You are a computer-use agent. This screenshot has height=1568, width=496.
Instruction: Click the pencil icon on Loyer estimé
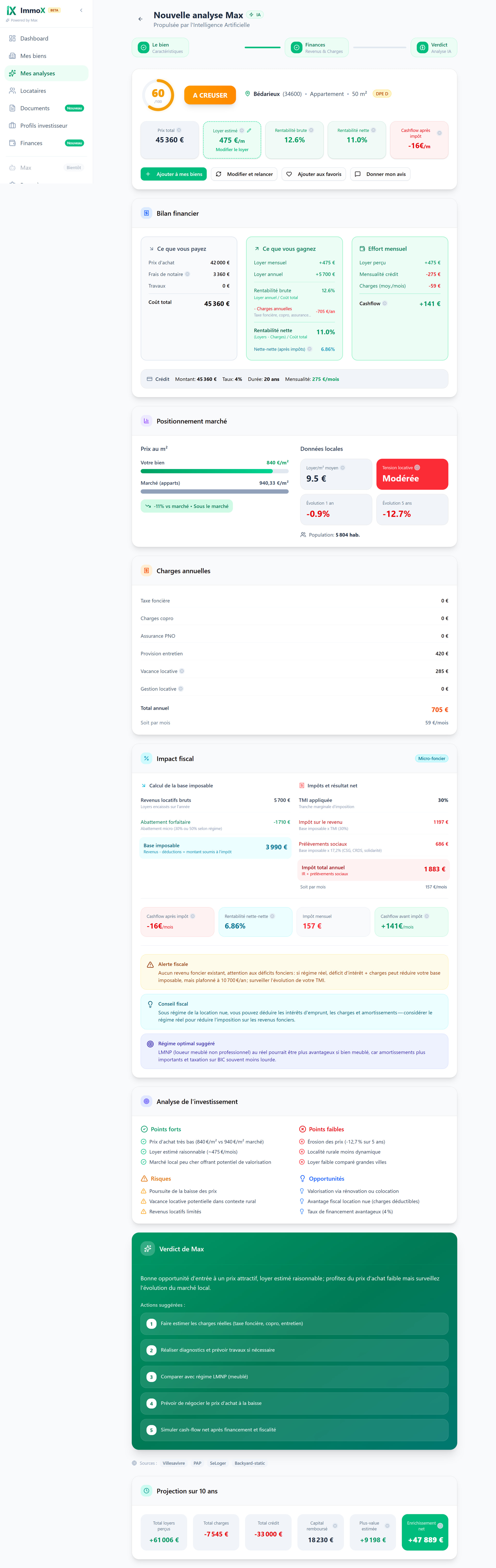pos(249,130)
